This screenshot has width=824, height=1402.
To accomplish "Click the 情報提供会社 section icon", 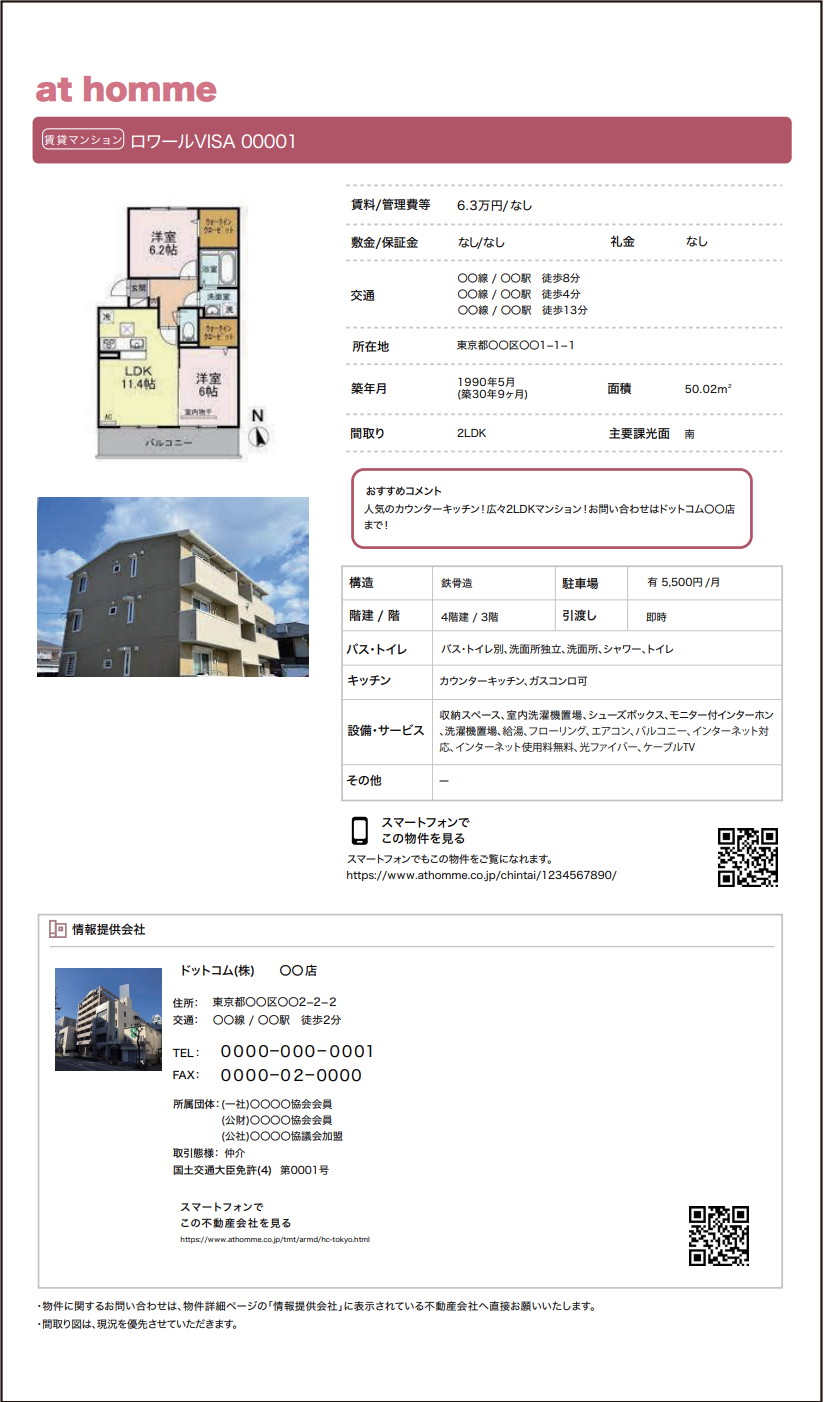I will pyautogui.click(x=58, y=930).
